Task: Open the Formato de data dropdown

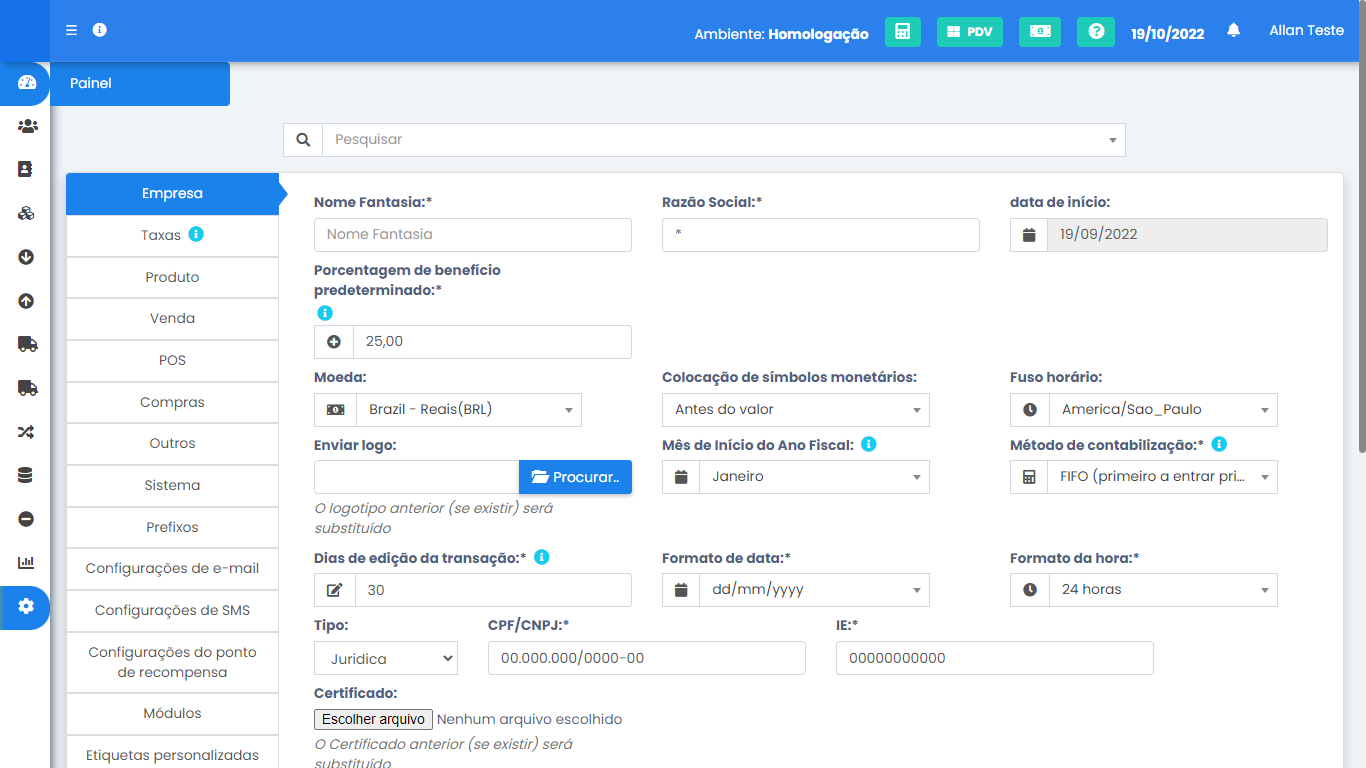Action: point(814,590)
